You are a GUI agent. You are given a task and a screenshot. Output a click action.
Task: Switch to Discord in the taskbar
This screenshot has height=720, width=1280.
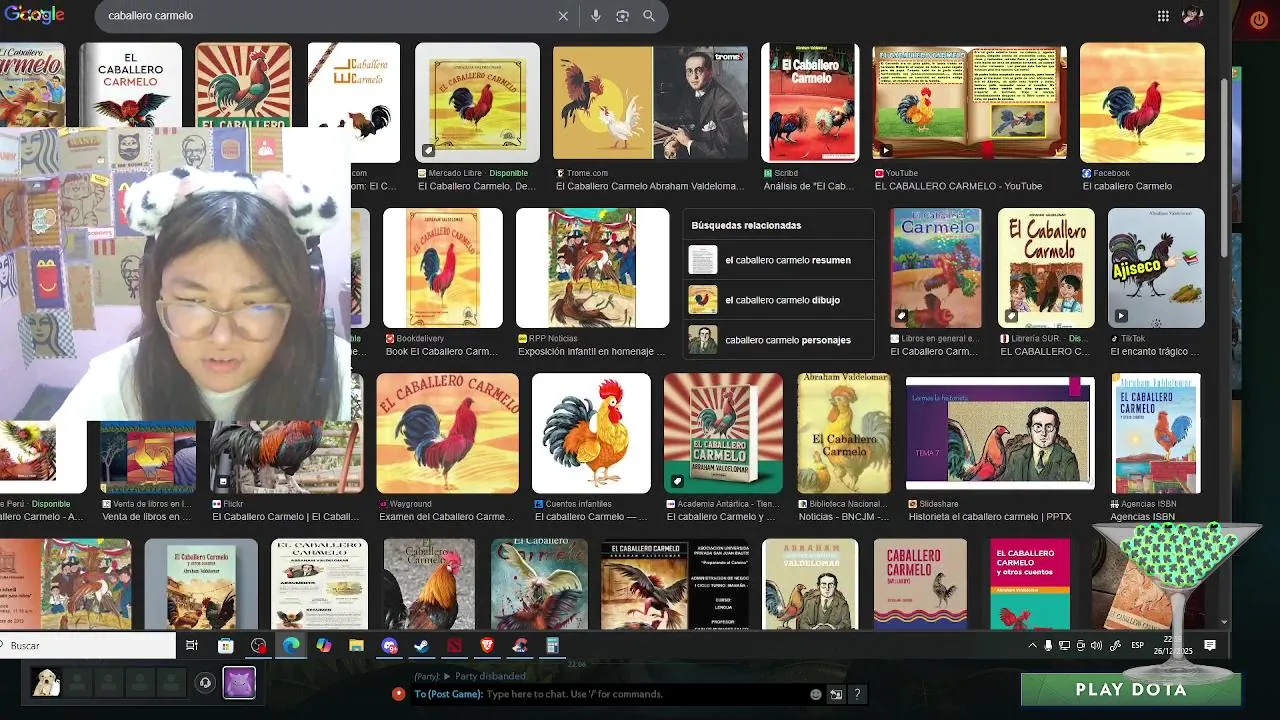click(x=389, y=646)
